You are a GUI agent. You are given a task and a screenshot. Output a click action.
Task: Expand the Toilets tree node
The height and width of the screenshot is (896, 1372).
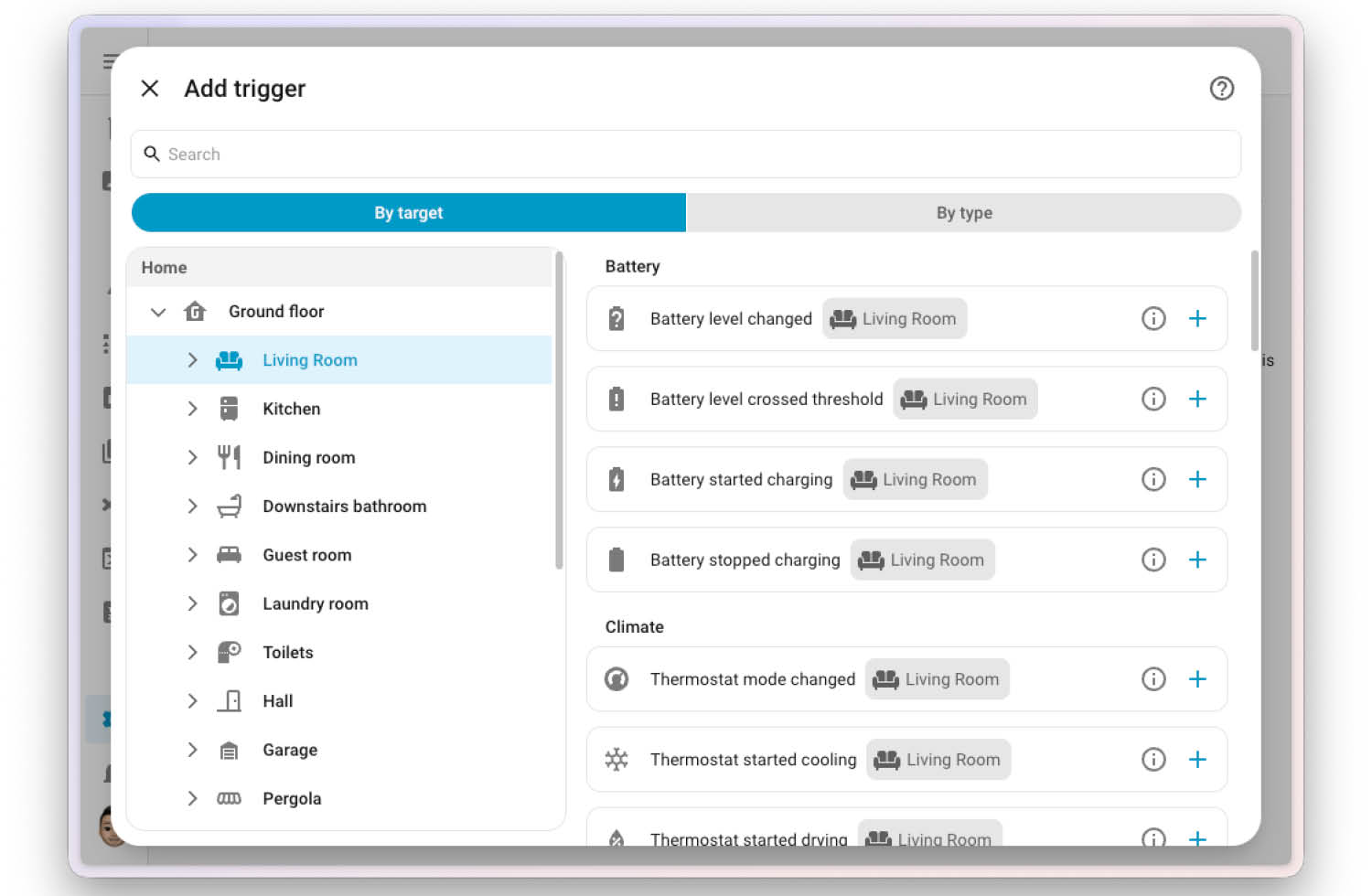[192, 652]
